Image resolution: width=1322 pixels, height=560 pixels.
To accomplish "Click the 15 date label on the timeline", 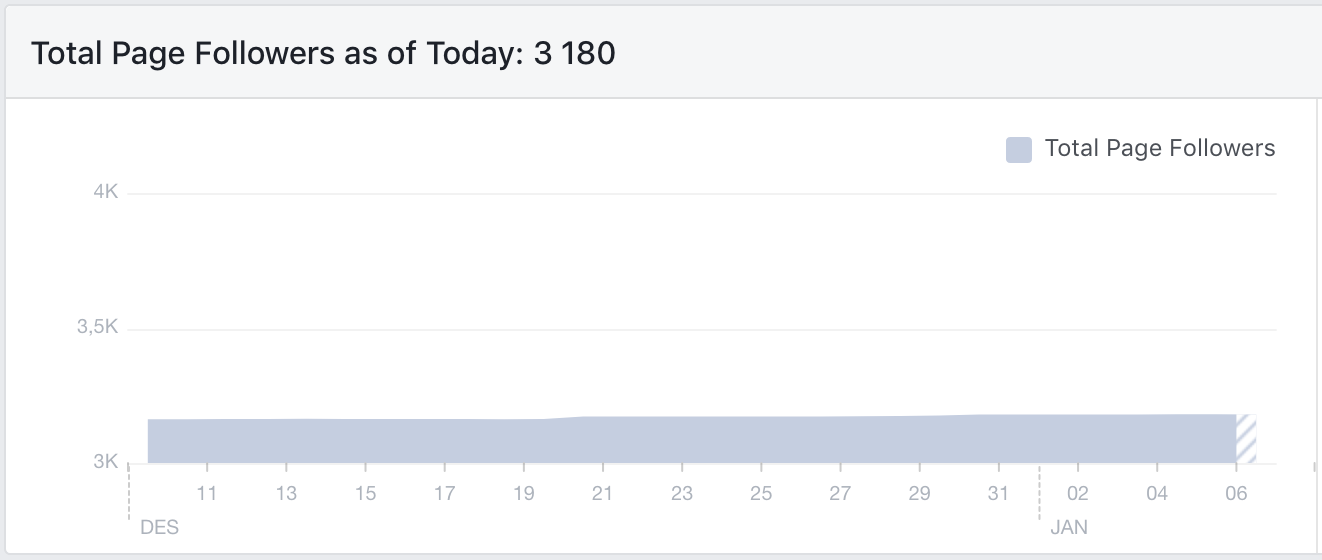I will tap(365, 493).
